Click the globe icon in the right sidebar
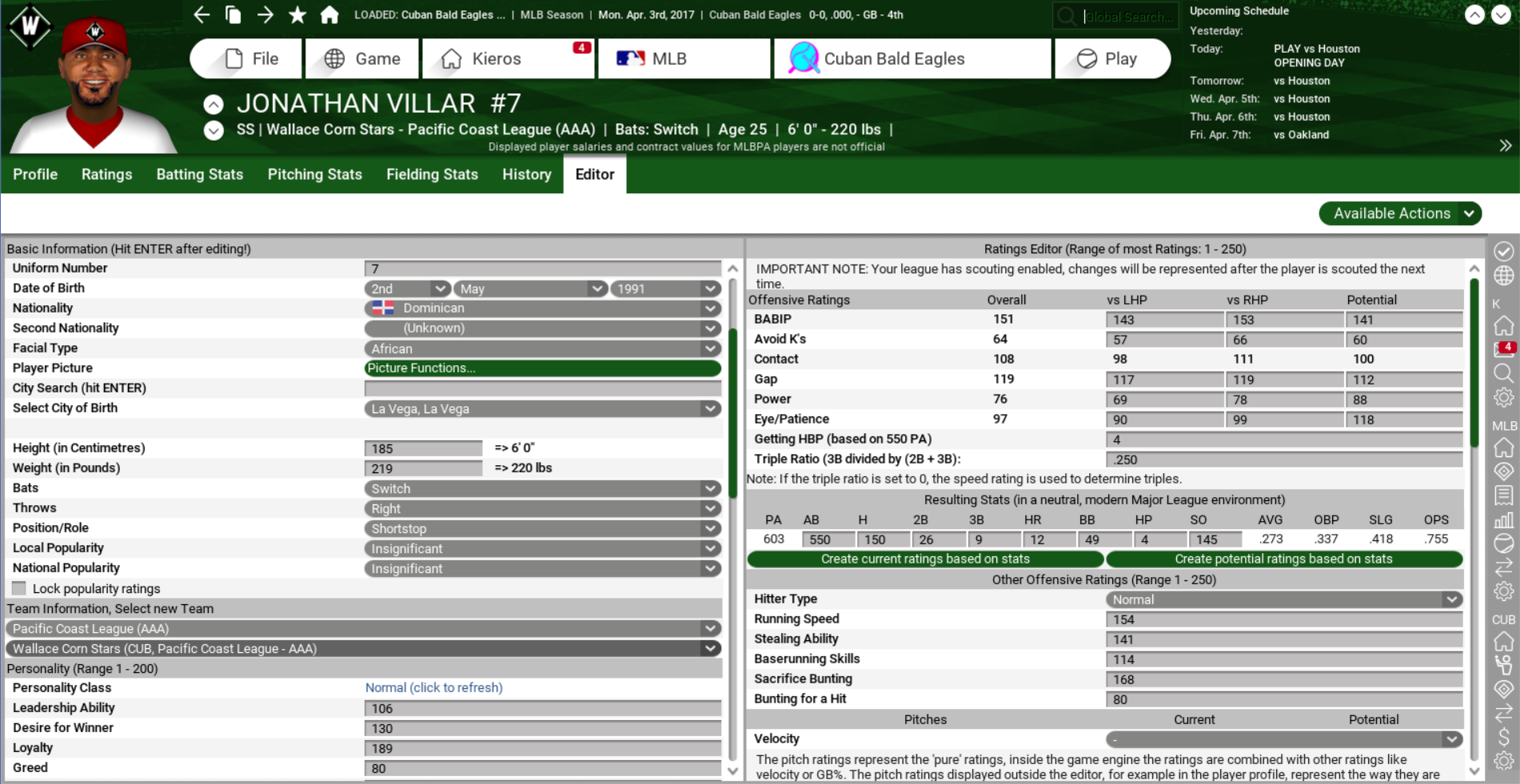This screenshot has height=784, width=1520. [x=1504, y=276]
